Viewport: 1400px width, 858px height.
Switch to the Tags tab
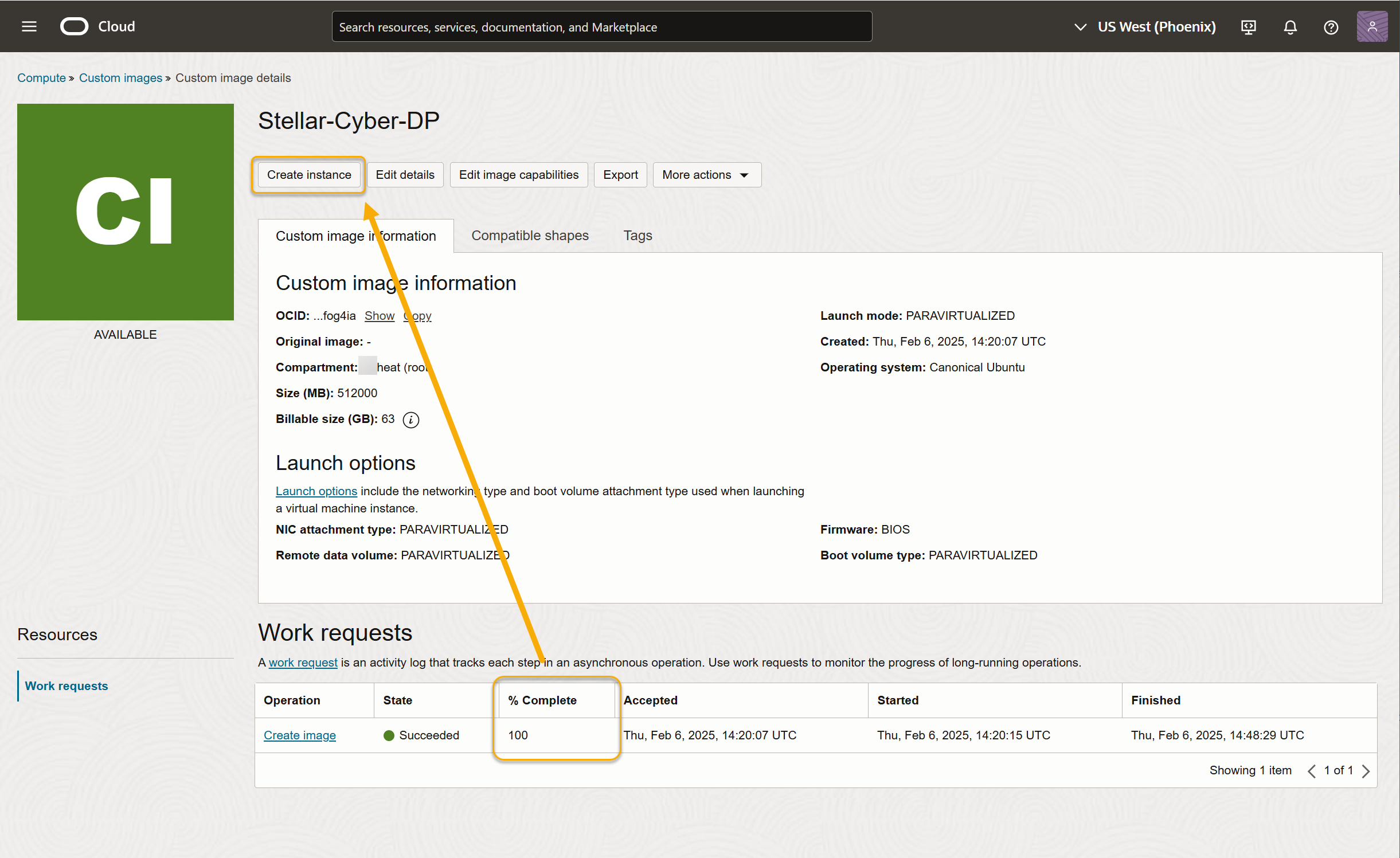pyautogui.click(x=638, y=236)
